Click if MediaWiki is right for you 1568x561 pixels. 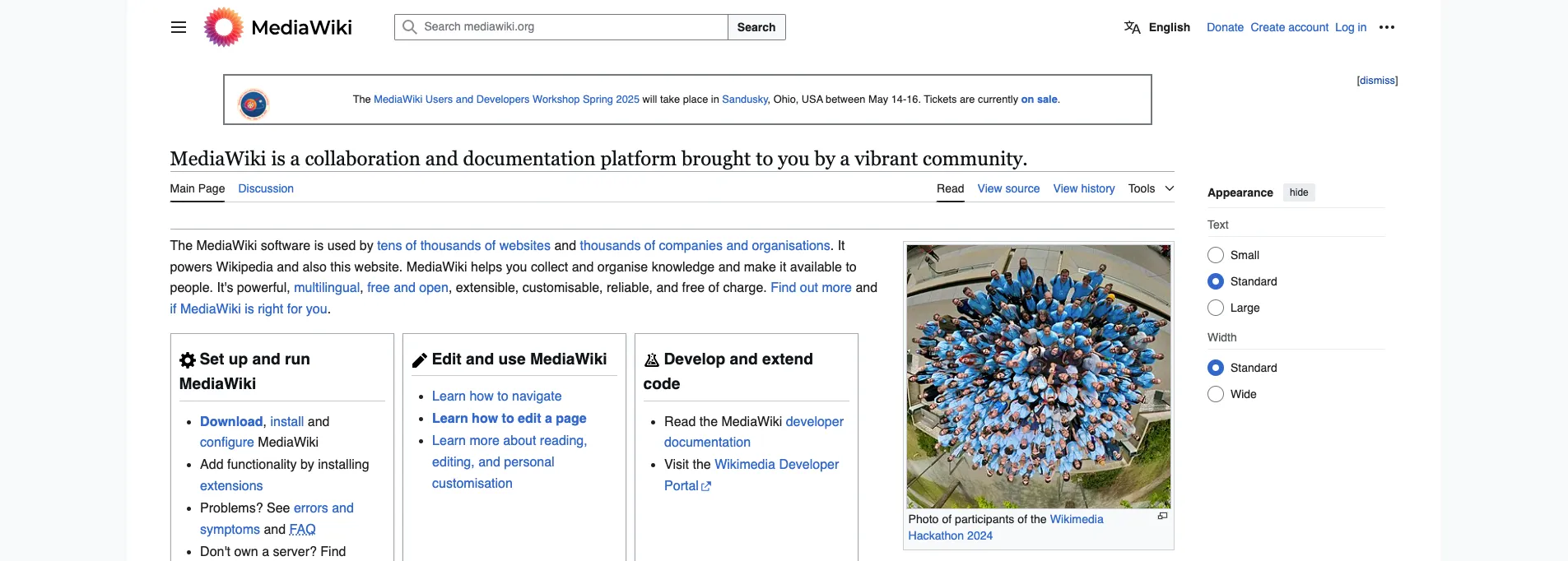[249, 309]
